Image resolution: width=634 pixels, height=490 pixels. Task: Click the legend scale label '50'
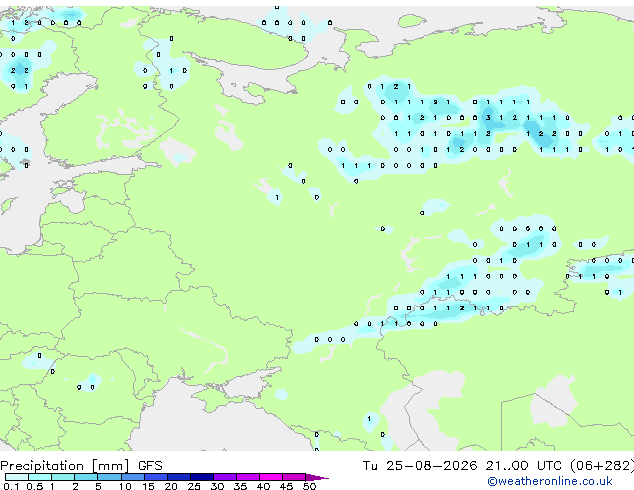click(309, 486)
